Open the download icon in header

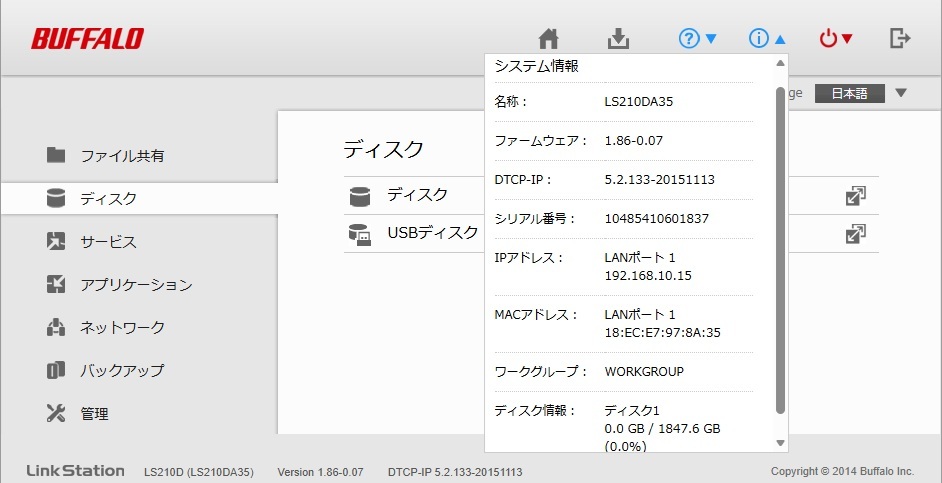click(x=618, y=38)
